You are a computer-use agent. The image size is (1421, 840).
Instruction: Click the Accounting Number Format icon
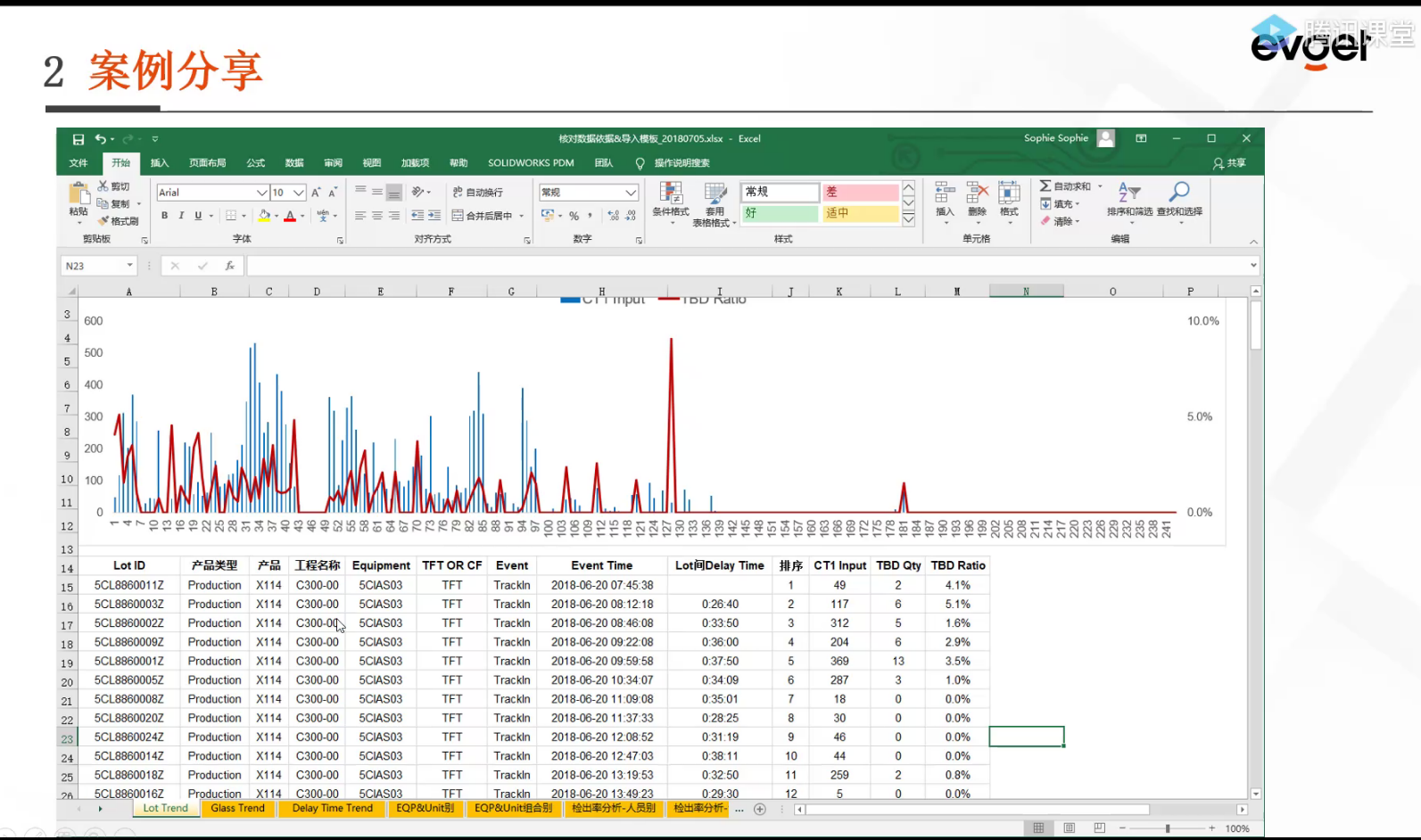pyautogui.click(x=548, y=216)
